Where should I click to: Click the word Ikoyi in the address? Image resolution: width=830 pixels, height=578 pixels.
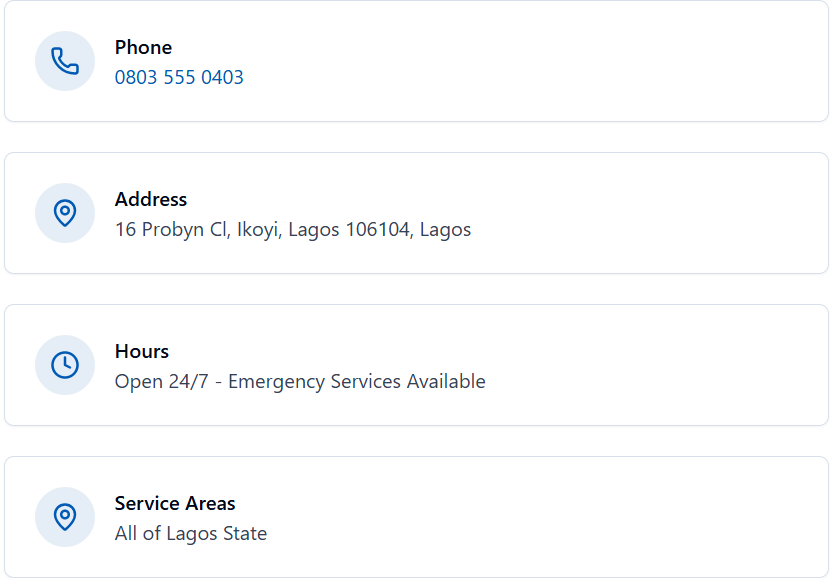259,230
